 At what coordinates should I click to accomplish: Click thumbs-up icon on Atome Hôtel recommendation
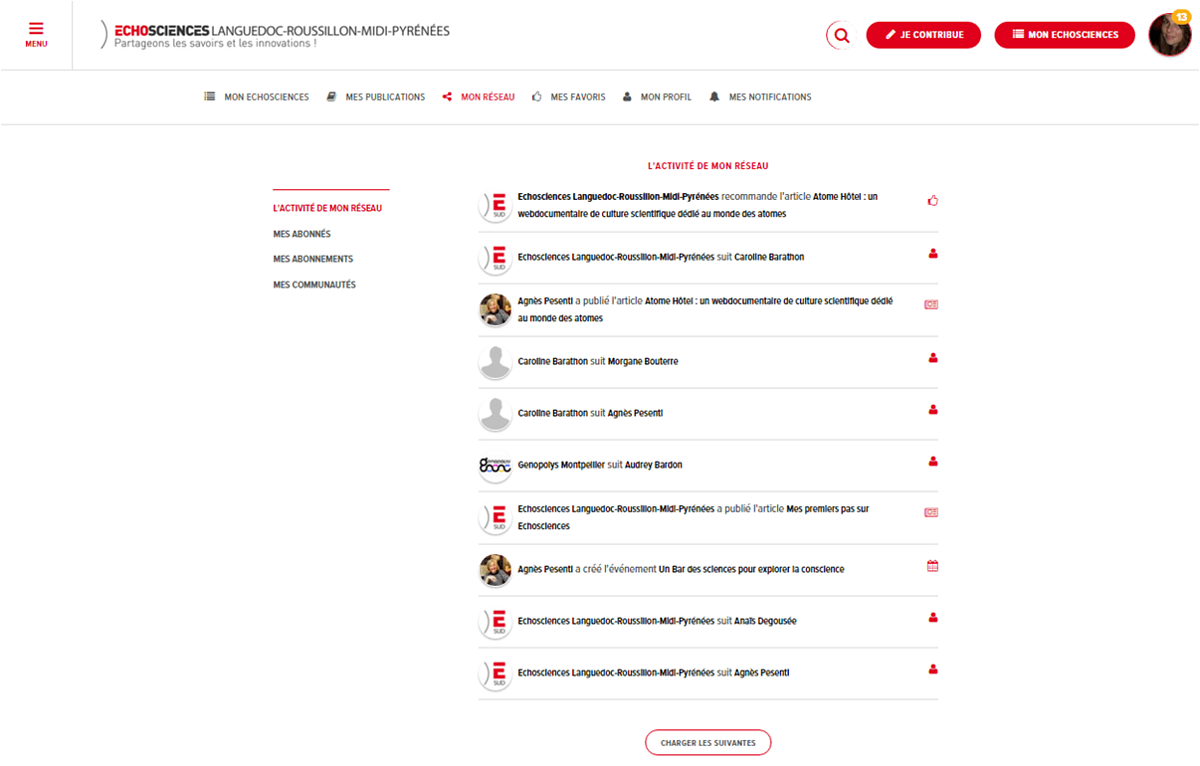point(932,201)
